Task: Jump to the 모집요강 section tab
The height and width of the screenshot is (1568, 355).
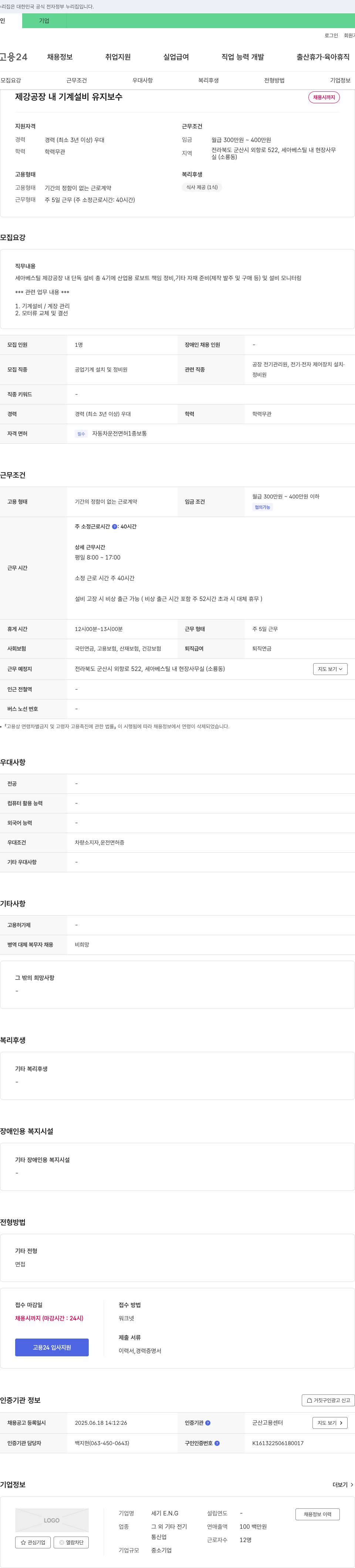Action: 11,80
